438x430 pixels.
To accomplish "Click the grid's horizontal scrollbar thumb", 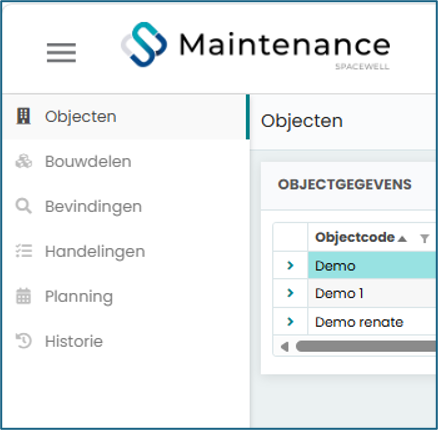I will [367, 346].
